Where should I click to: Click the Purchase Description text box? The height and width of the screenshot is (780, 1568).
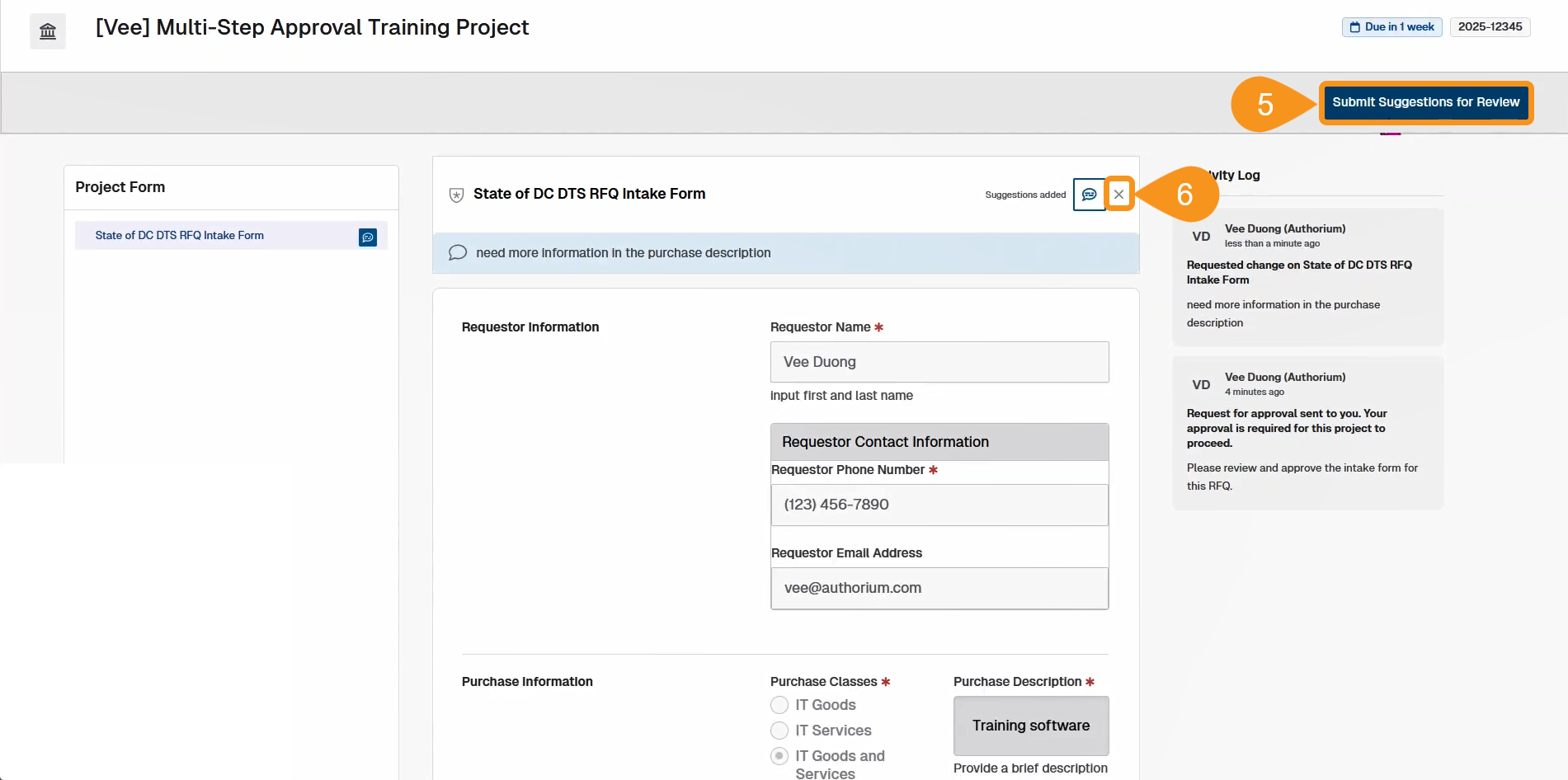pyautogui.click(x=1030, y=726)
